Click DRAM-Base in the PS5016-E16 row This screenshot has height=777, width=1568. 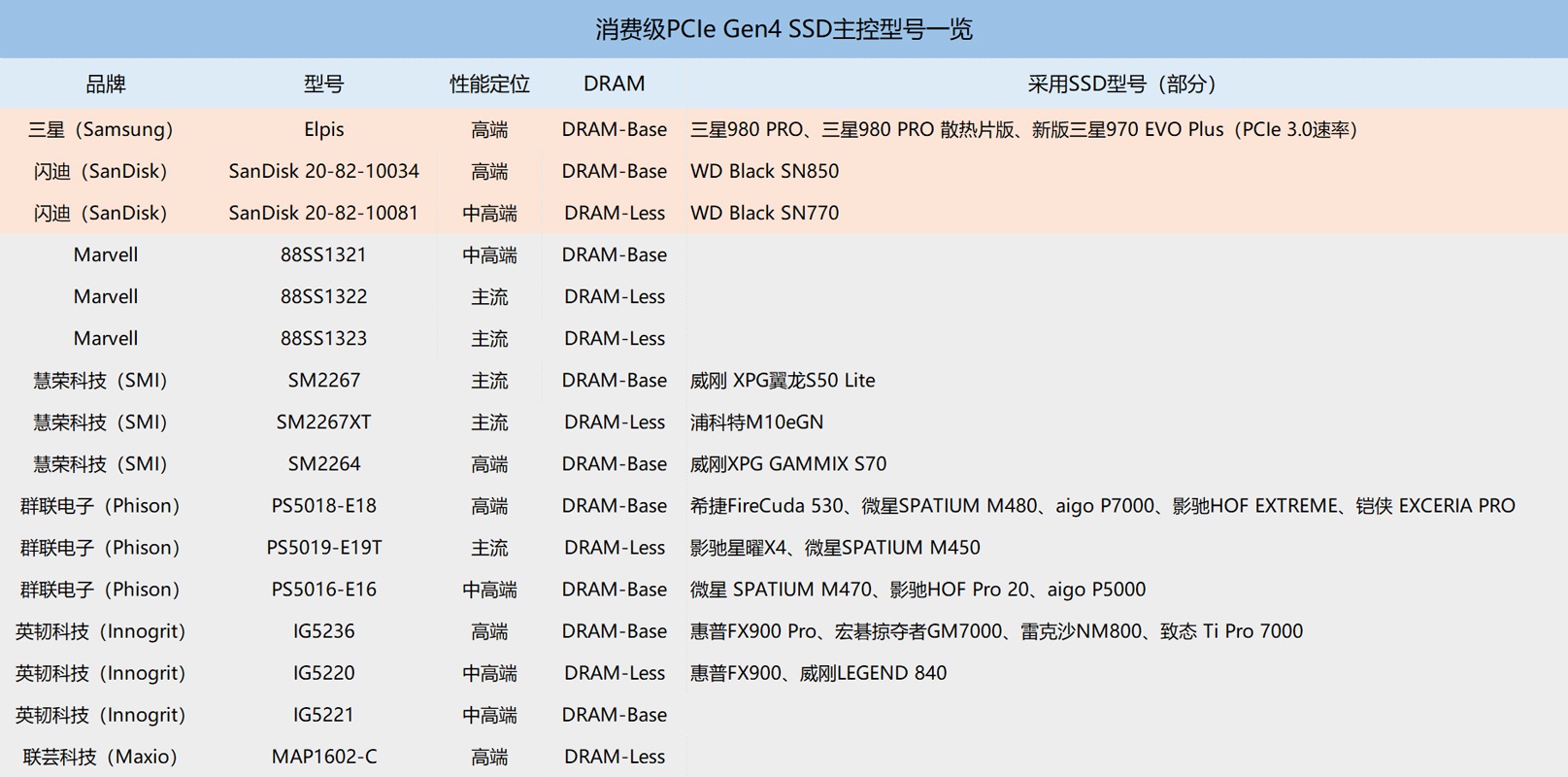coord(614,589)
